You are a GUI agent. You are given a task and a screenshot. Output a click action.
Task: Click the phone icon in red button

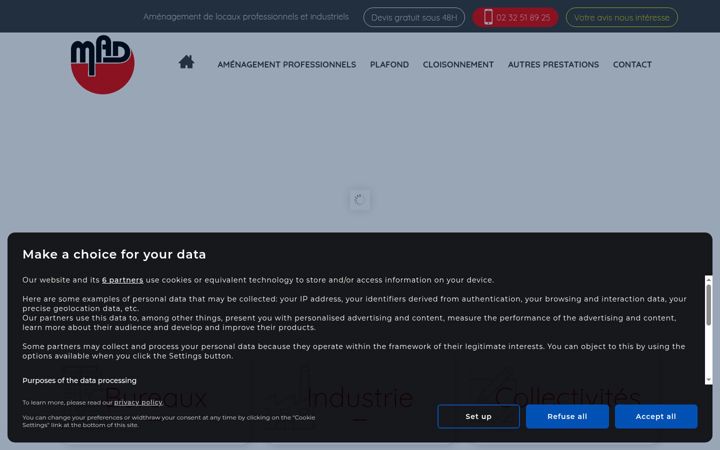pos(488,17)
